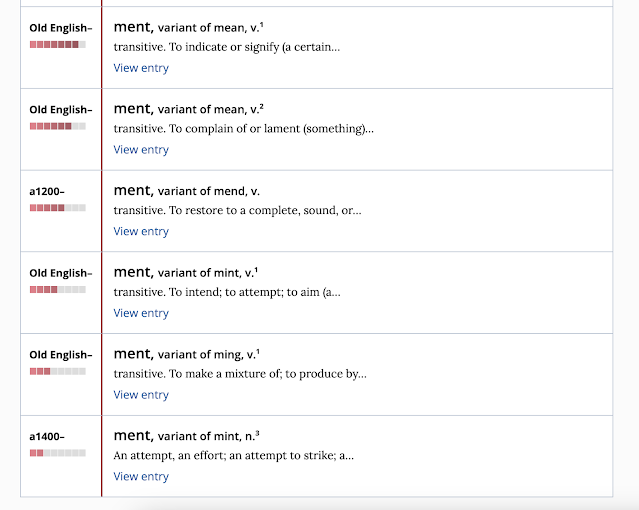The image size is (639, 510).
Task: Open View entry for mean, v.² variant
Action: coord(141,150)
